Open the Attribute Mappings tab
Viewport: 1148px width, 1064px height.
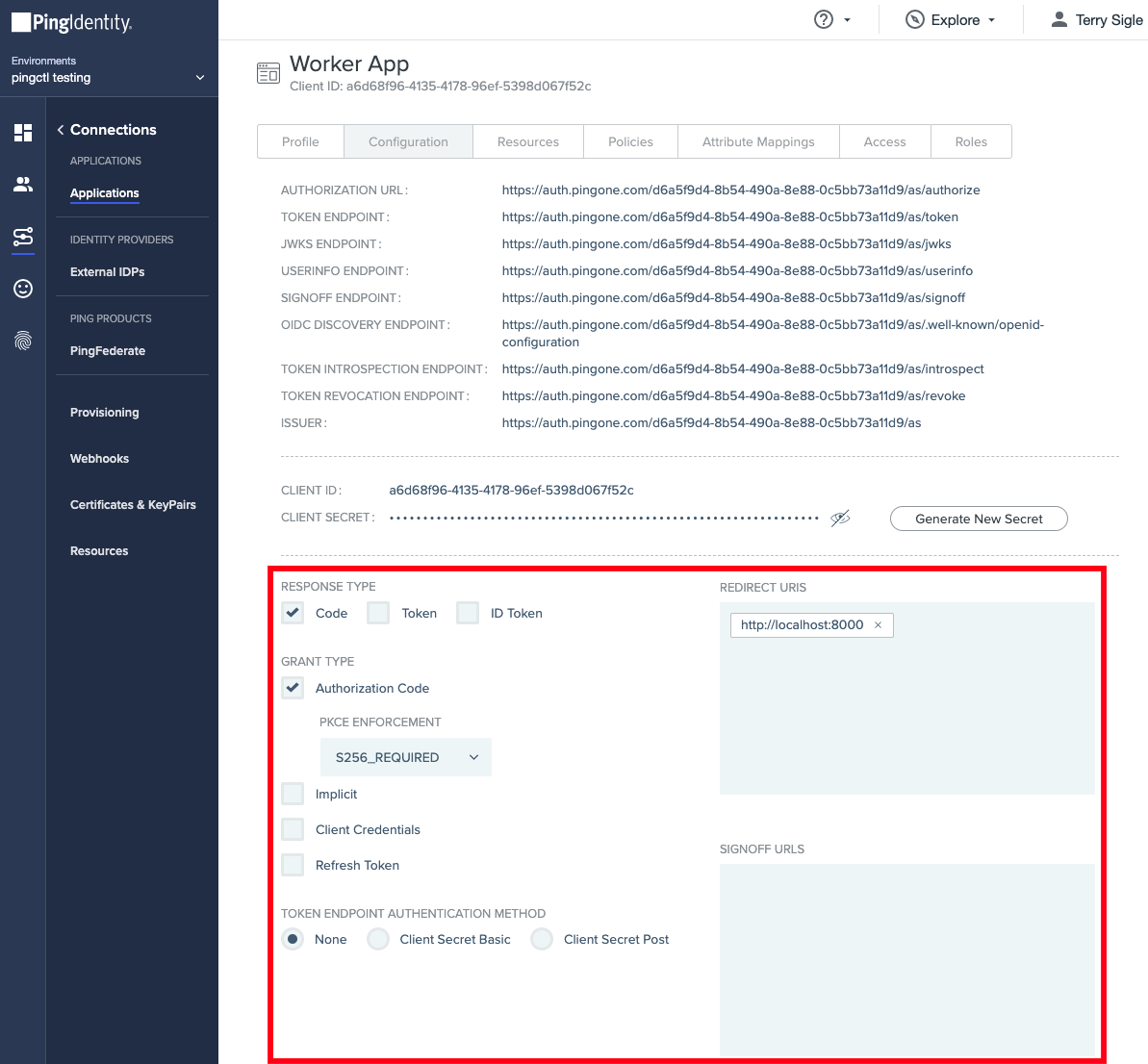758,141
